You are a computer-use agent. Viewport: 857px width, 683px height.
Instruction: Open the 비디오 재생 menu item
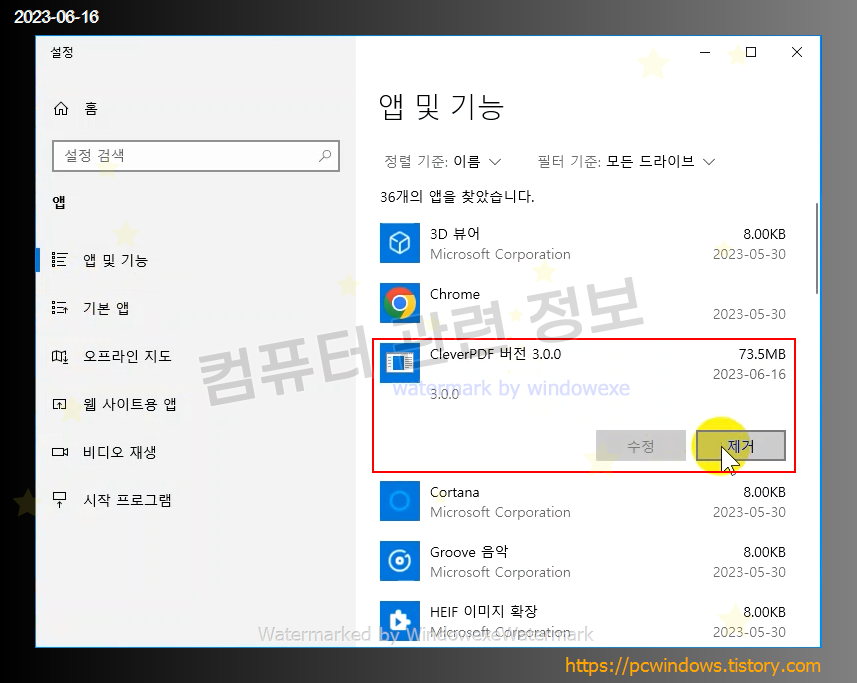pos(120,452)
